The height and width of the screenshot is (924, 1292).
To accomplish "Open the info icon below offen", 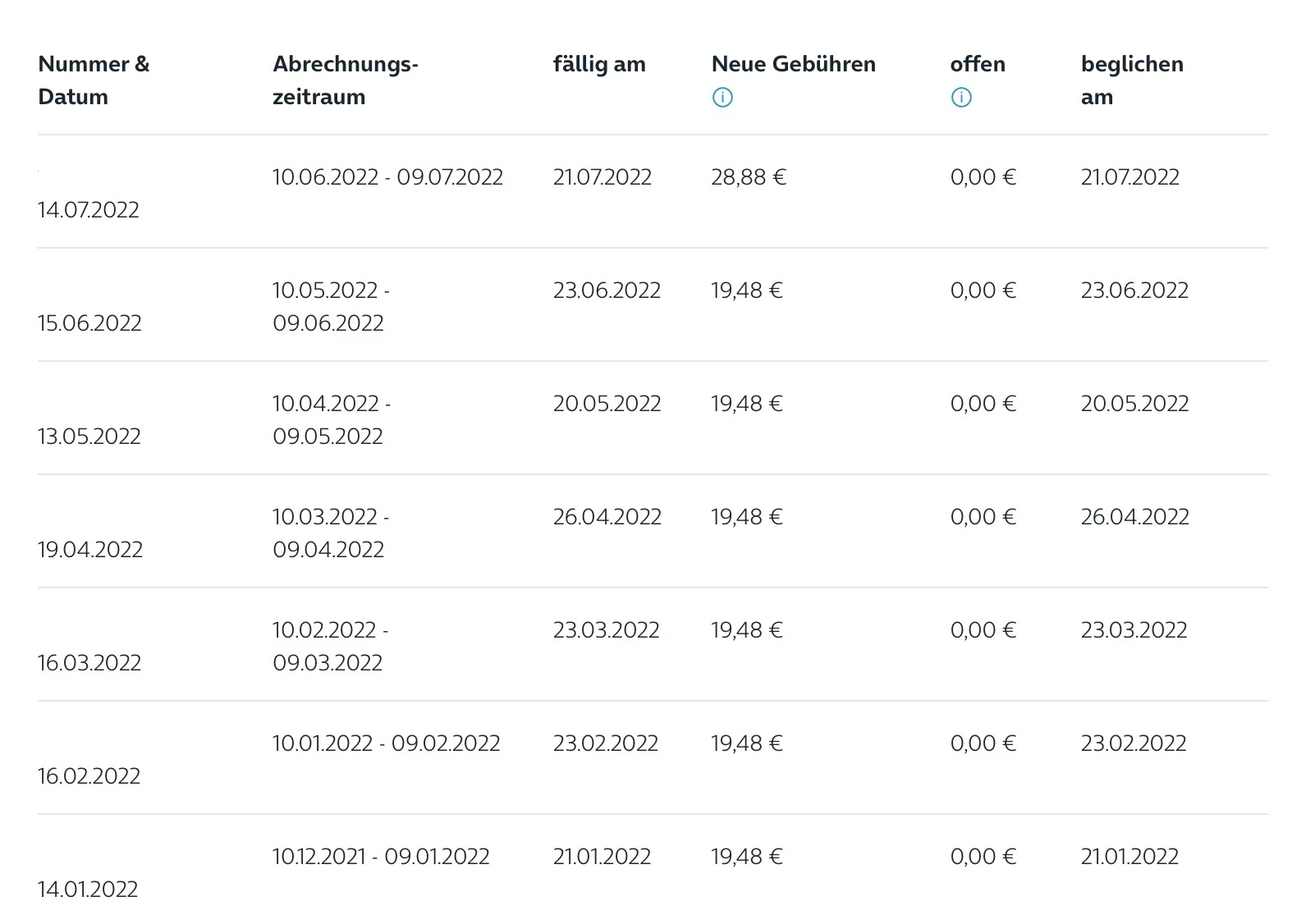I will pyautogui.click(x=961, y=98).
